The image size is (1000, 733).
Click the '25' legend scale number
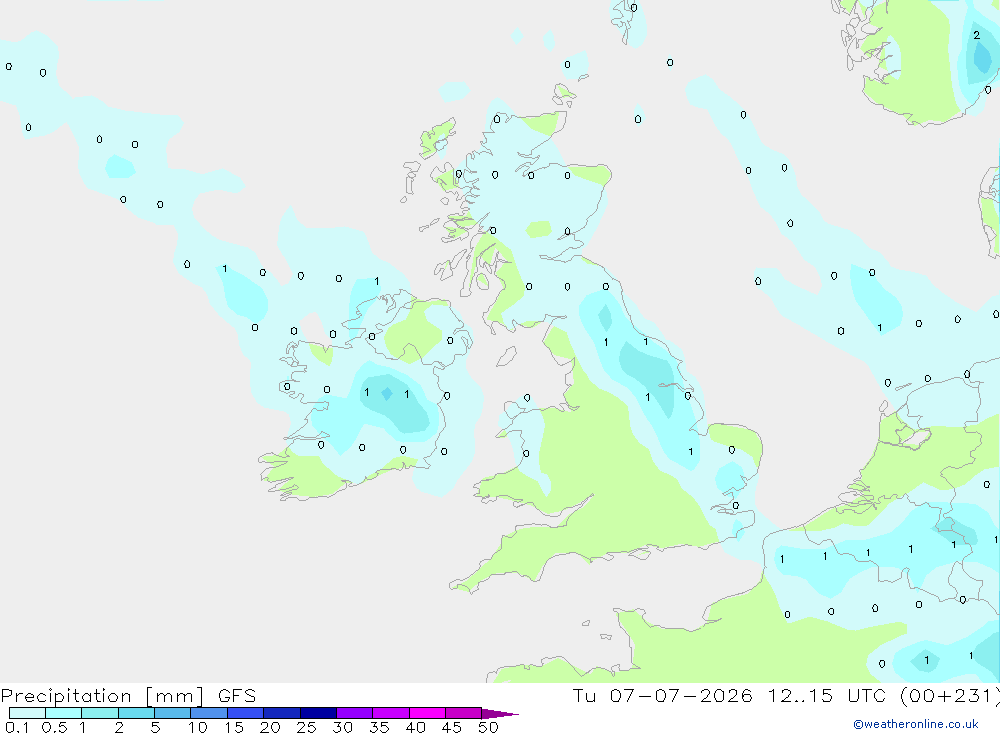click(307, 727)
